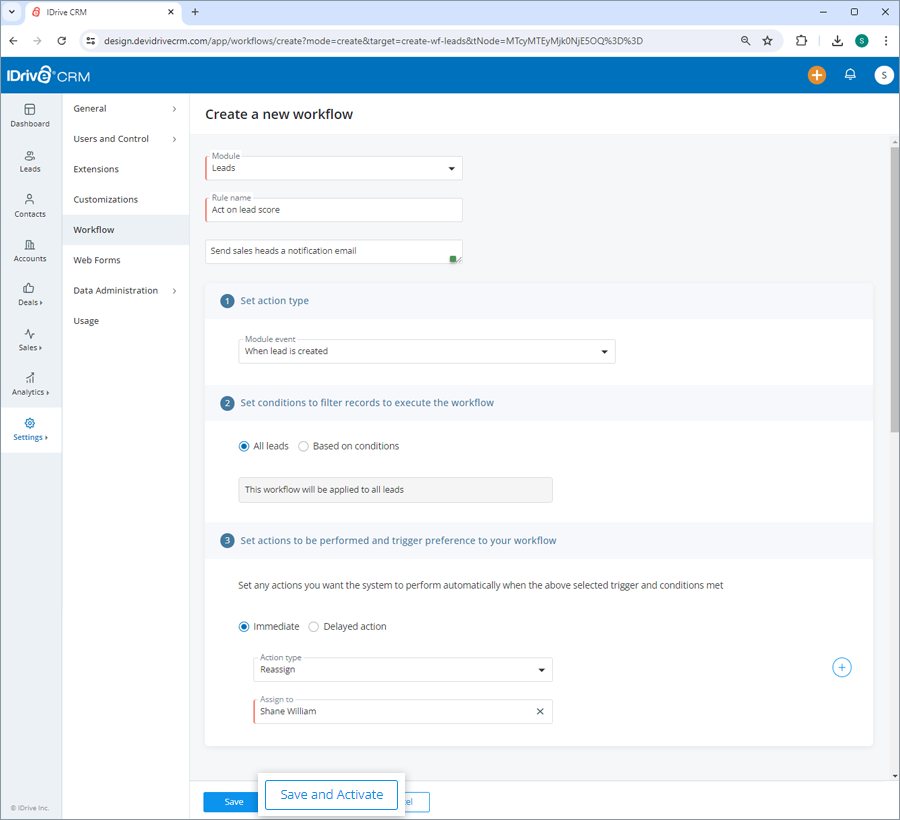Click the orange quick-add plus icon
900x820 pixels.
pos(817,75)
